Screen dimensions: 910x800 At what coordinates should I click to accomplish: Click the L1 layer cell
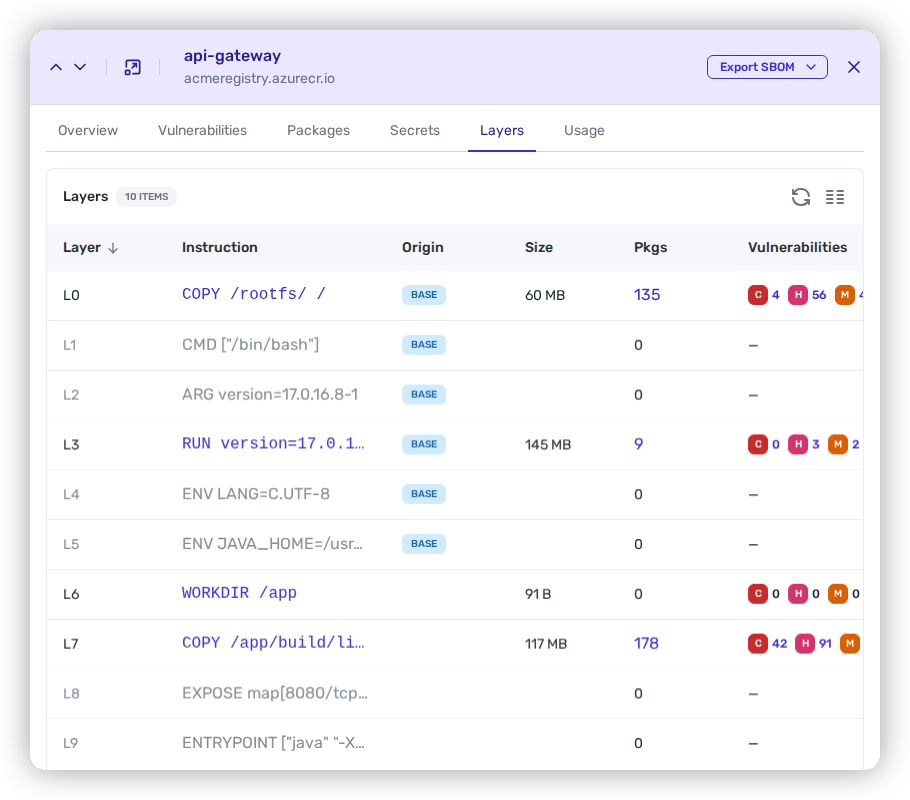point(70,345)
